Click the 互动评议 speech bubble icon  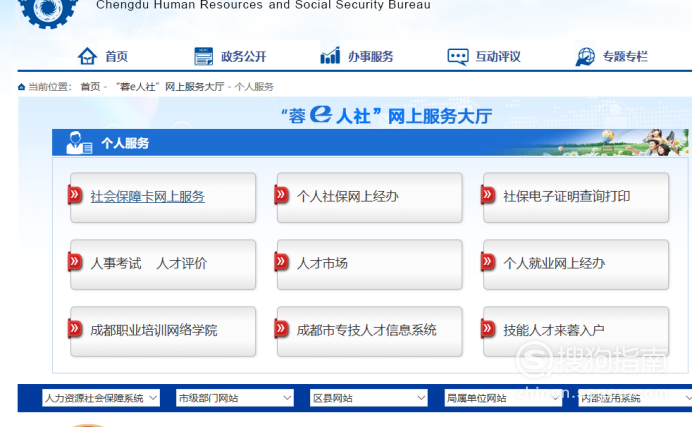(x=458, y=56)
